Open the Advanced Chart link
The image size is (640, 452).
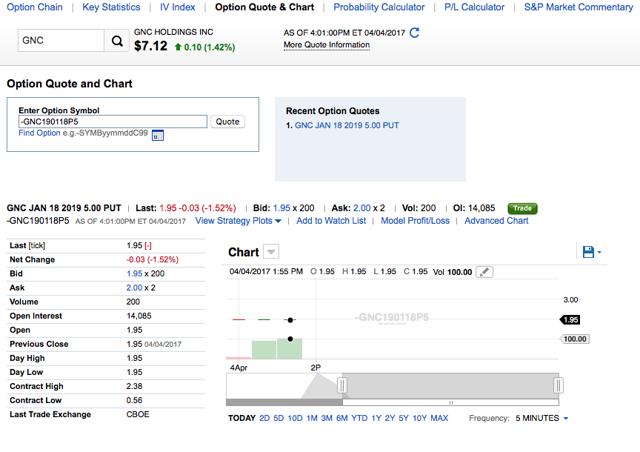(x=496, y=221)
